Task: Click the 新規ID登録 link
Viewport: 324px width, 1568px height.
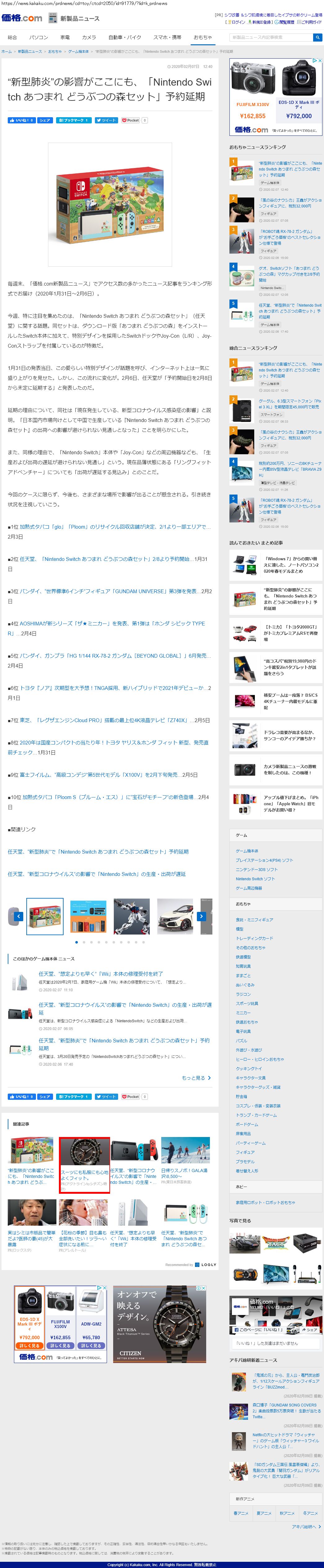Action: click(x=262, y=22)
